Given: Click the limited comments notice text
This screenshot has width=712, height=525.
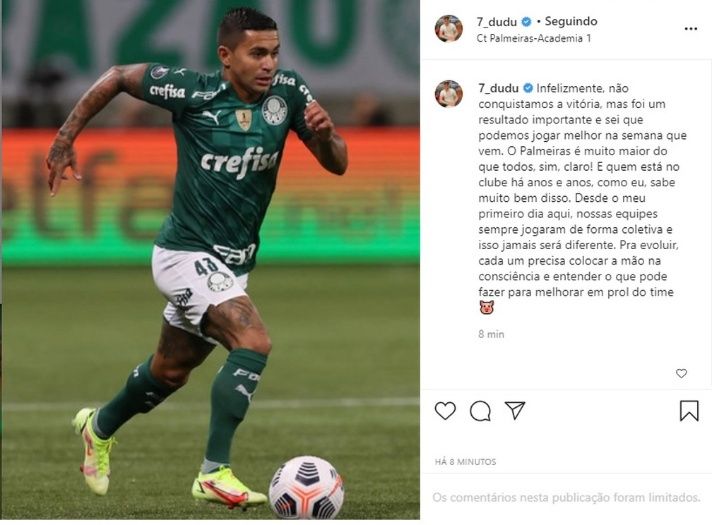Looking at the screenshot, I should click(566, 497).
